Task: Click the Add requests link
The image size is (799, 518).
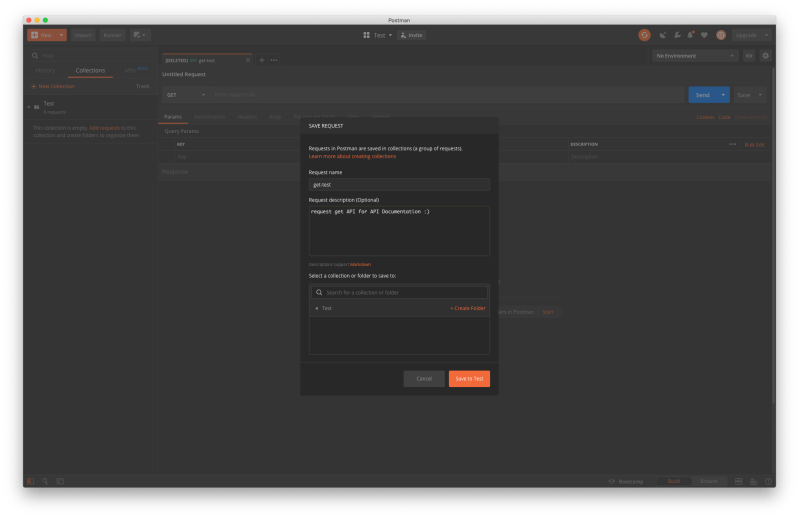Action: [104, 128]
